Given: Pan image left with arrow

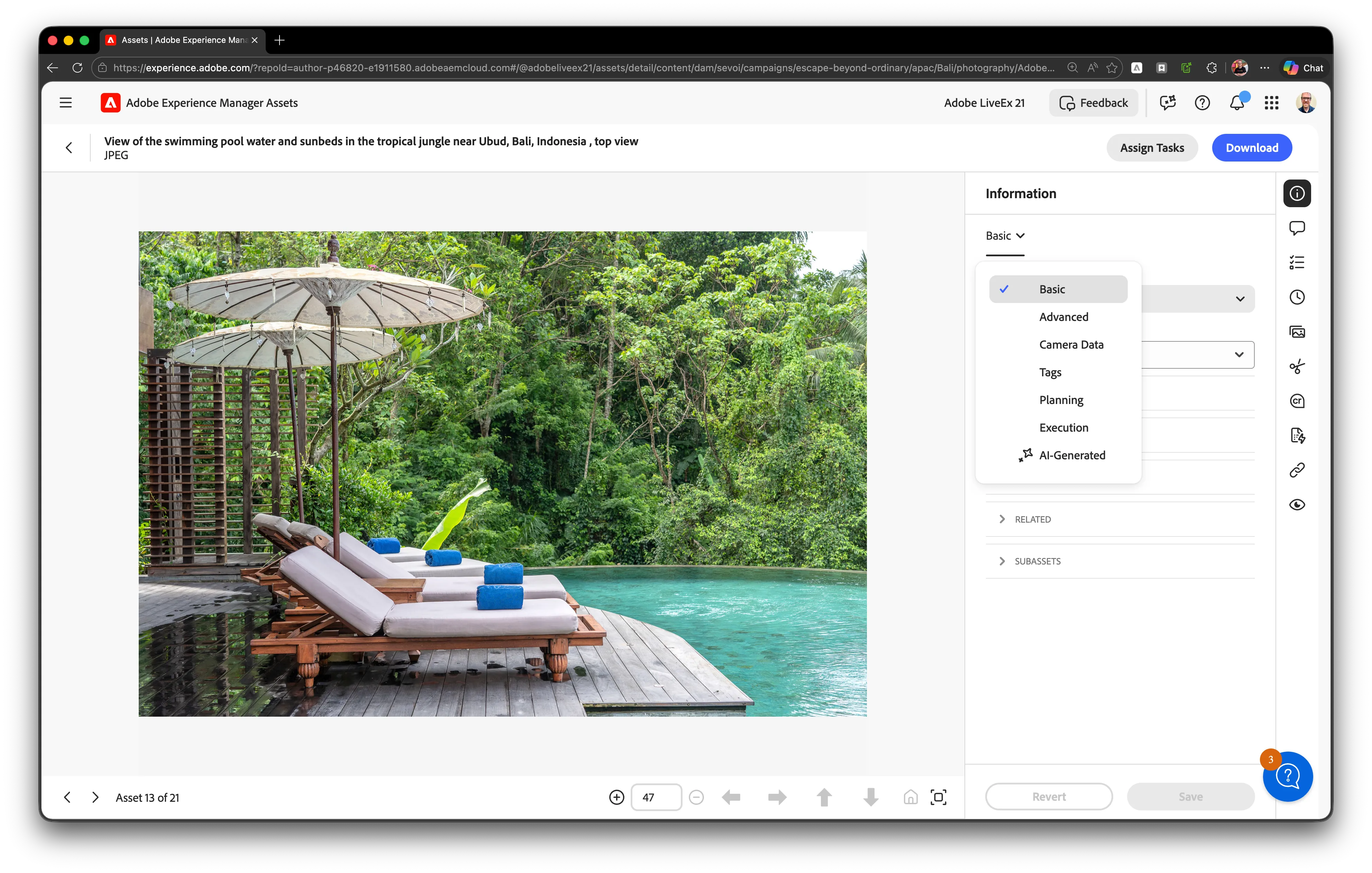Looking at the screenshot, I should tap(731, 797).
